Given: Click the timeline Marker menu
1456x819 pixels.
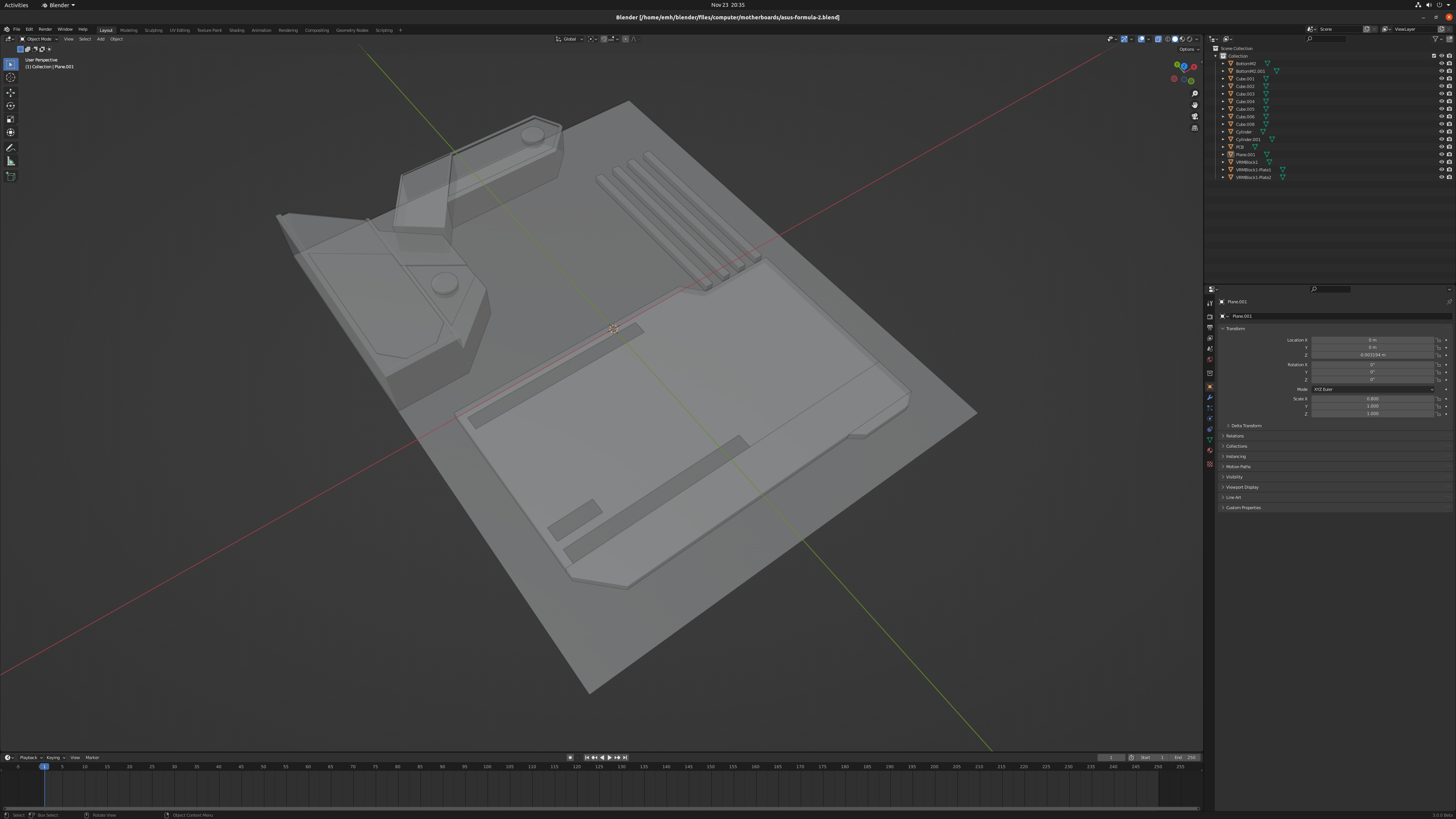Looking at the screenshot, I should [92, 758].
